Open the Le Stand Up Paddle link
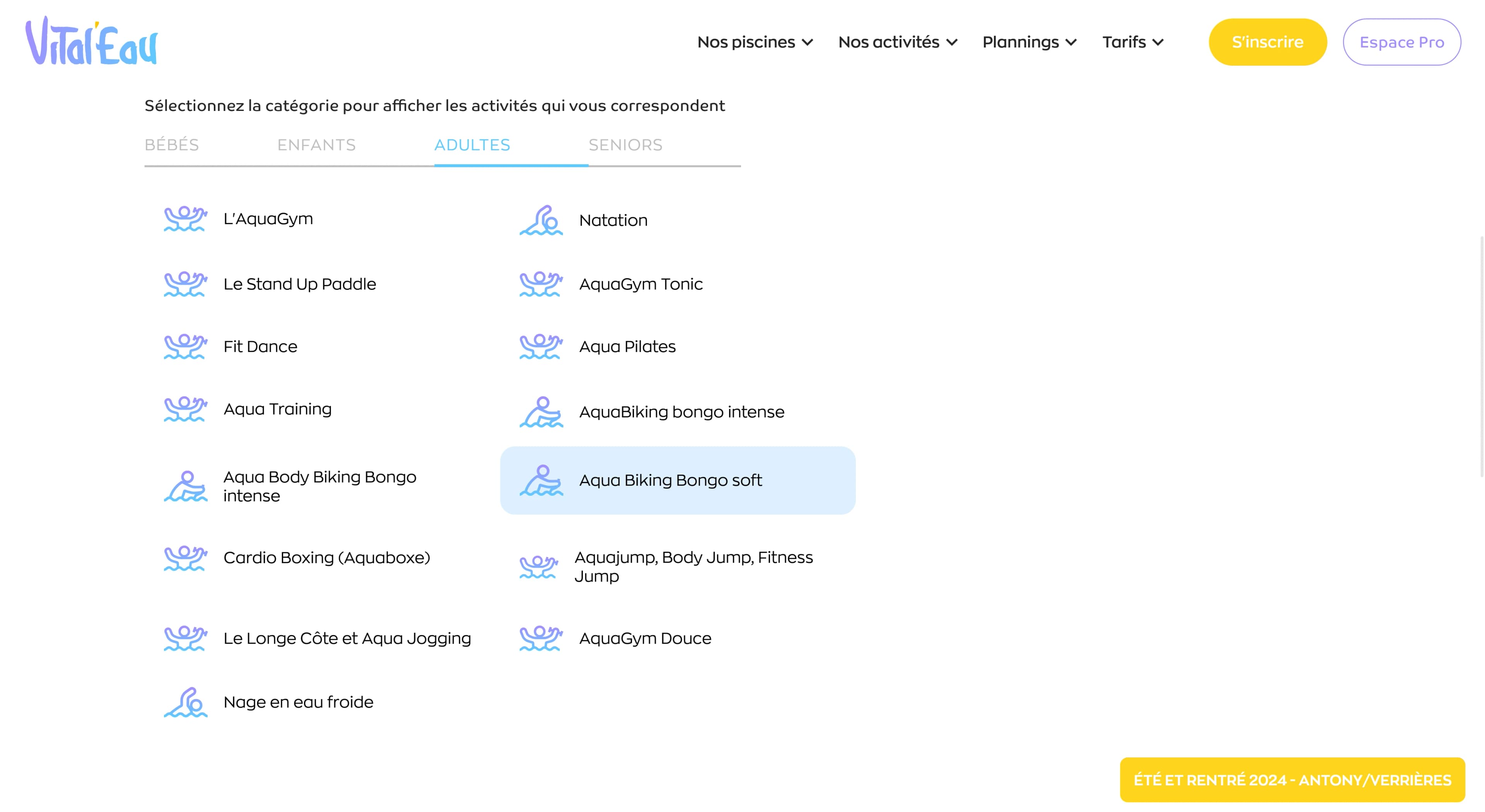Screen dimensions: 1485x812 (299, 284)
